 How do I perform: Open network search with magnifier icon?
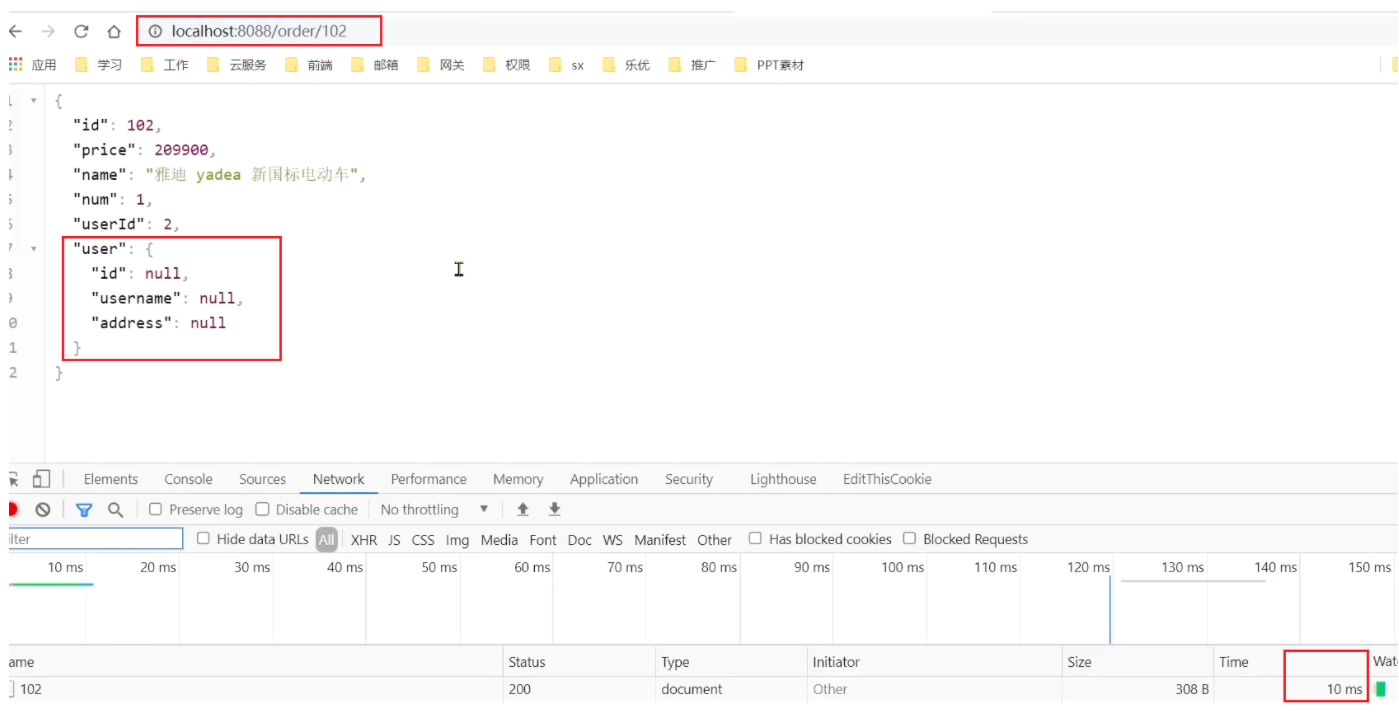[x=115, y=510]
